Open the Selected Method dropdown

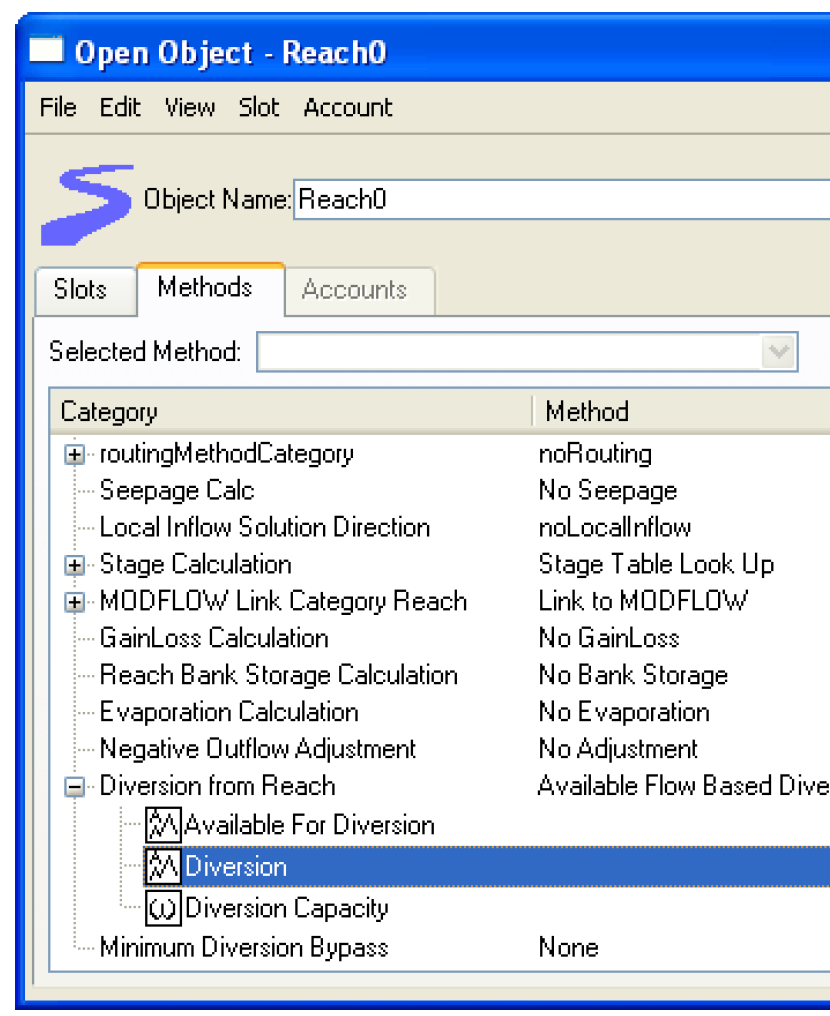(x=779, y=352)
